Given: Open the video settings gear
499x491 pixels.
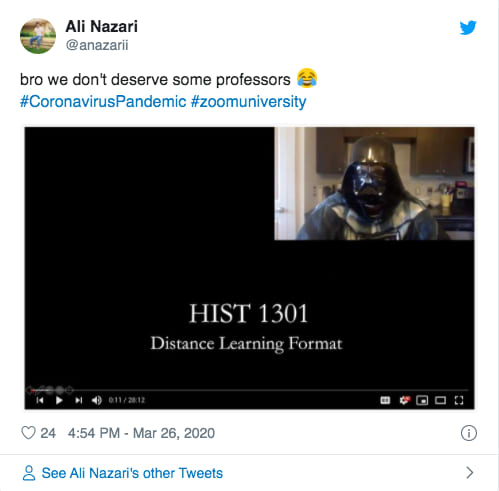Looking at the screenshot, I should click(x=404, y=400).
